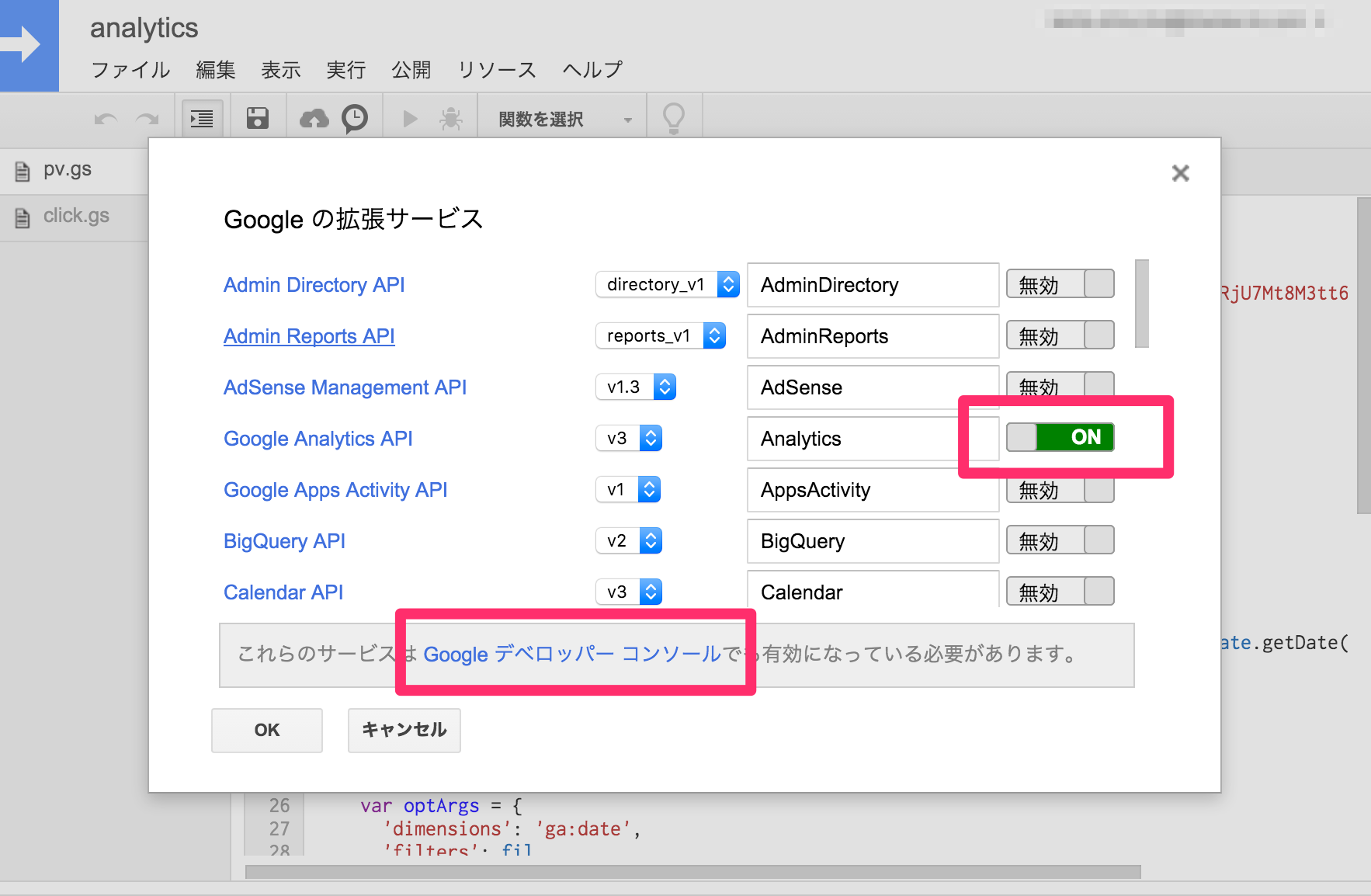Enable the AdminReports service toggle
1371x896 pixels.
pos(1060,335)
